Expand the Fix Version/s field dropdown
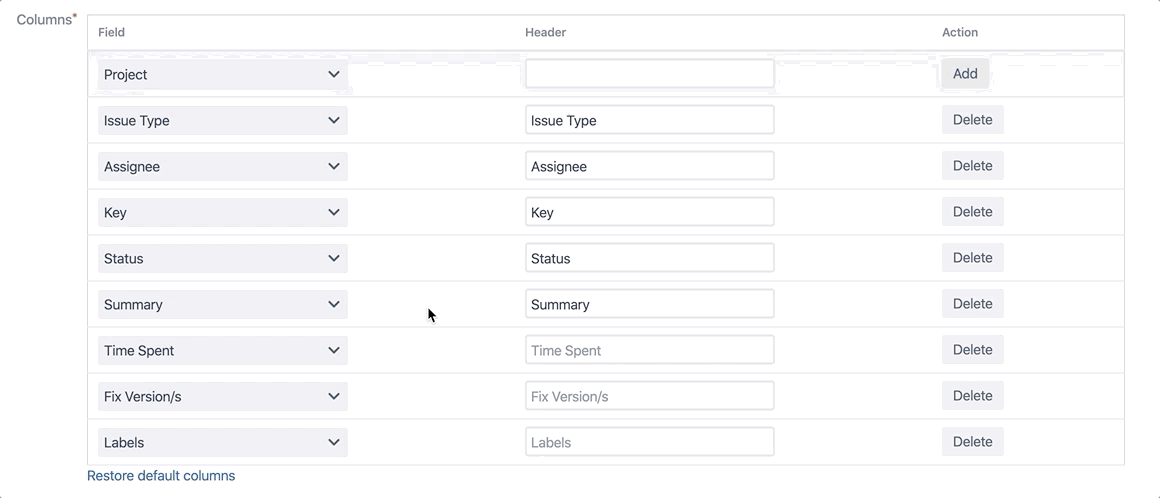The width and height of the screenshot is (1160, 498). click(222, 396)
